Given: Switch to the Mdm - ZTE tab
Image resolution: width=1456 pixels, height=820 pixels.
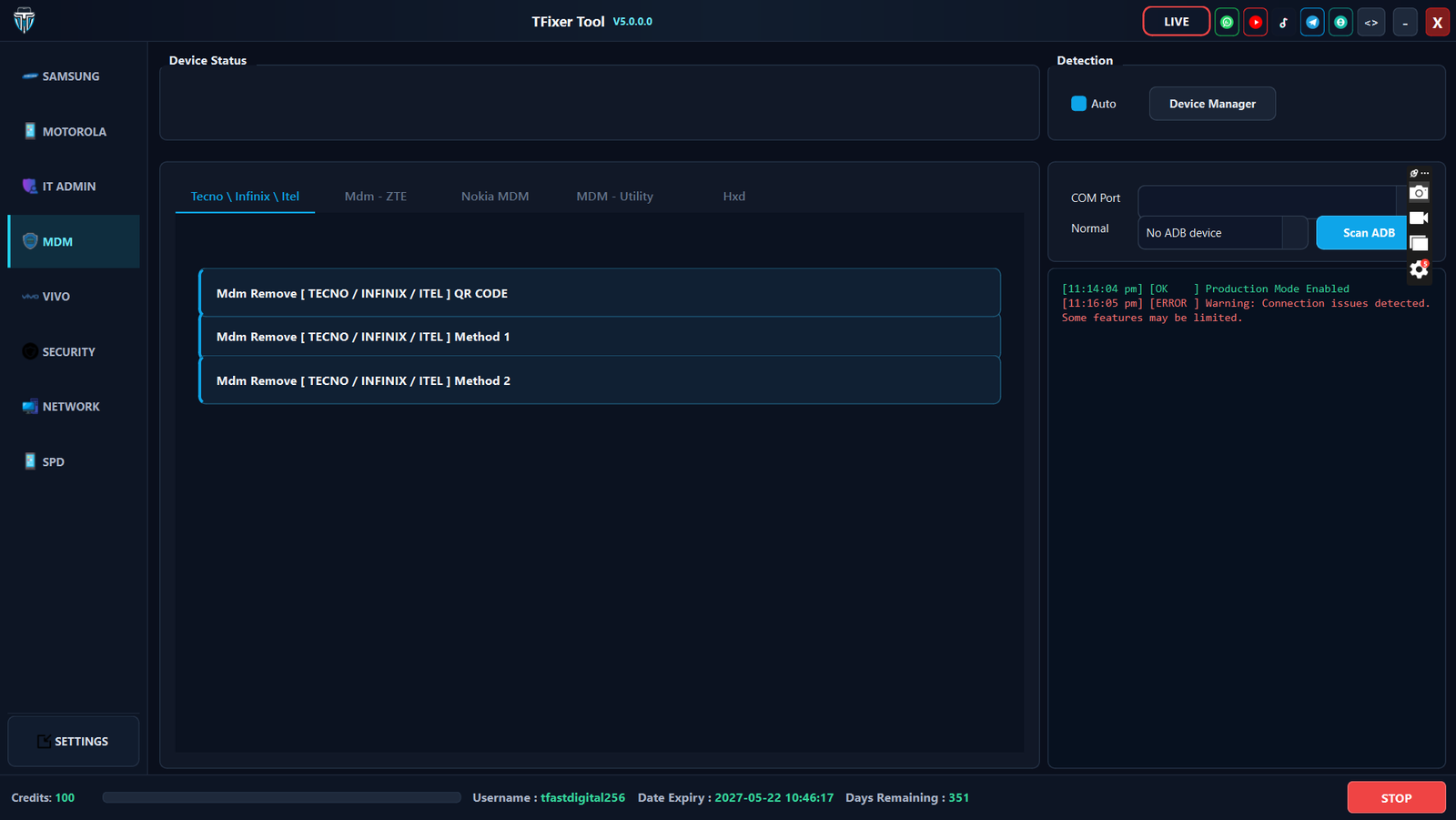Looking at the screenshot, I should click(376, 197).
